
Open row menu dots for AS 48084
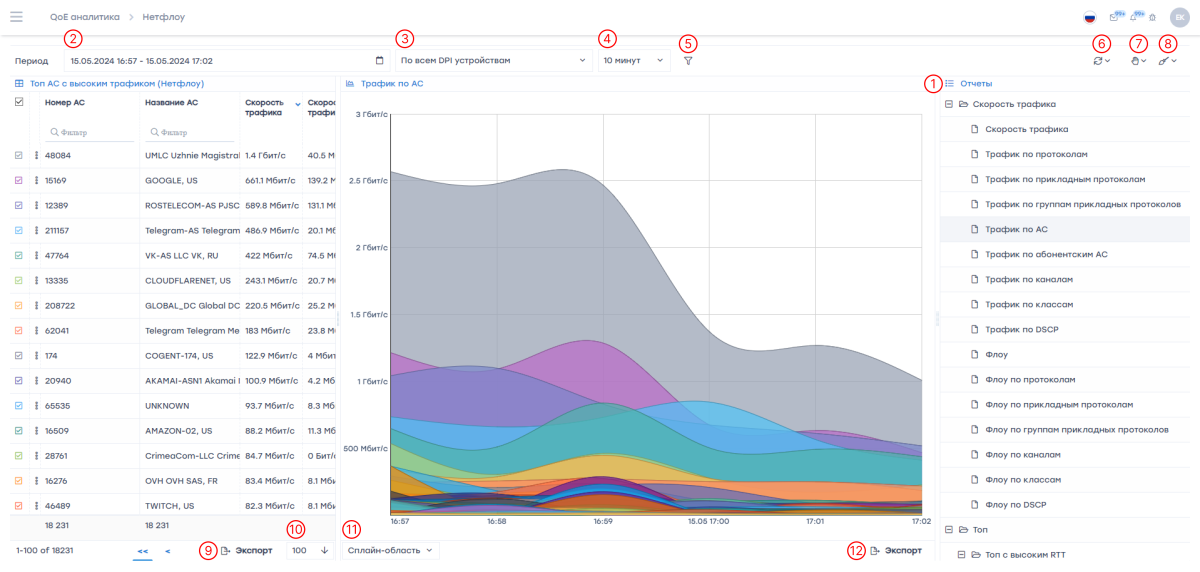click(36, 155)
